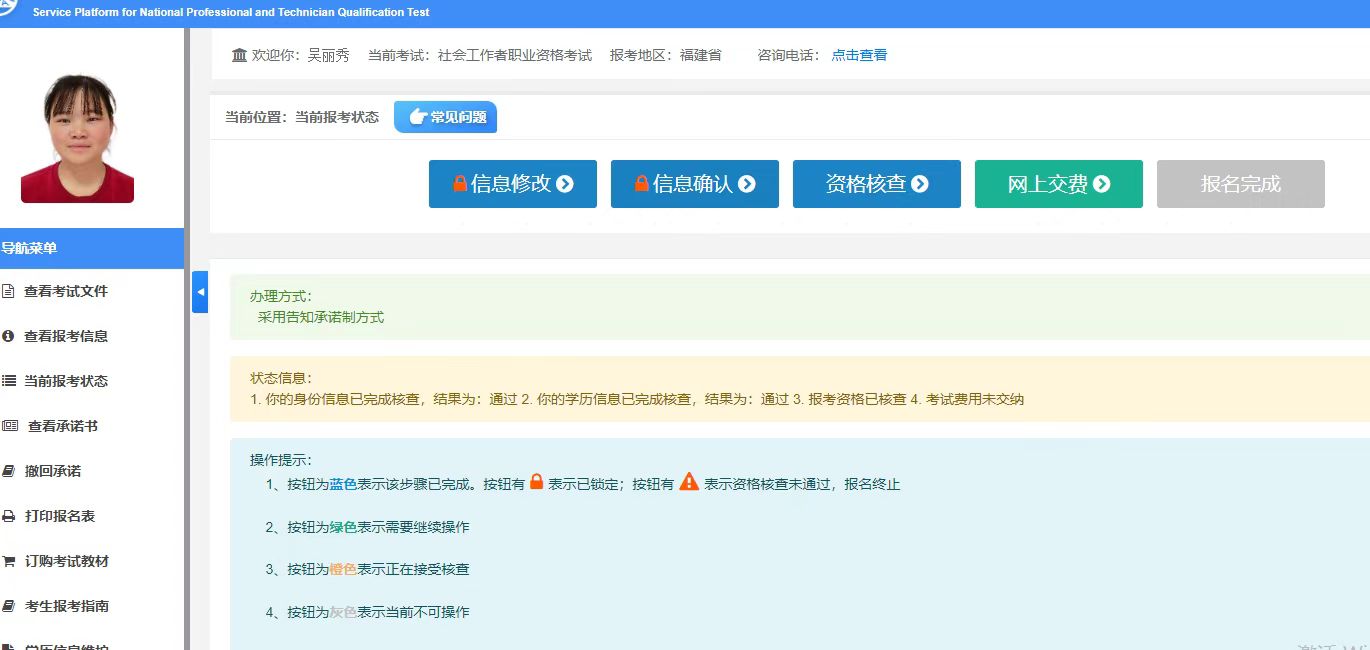This screenshot has height=650, width=1370.
Task: Select 查看报考信息 menu item
Action: point(66,337)
